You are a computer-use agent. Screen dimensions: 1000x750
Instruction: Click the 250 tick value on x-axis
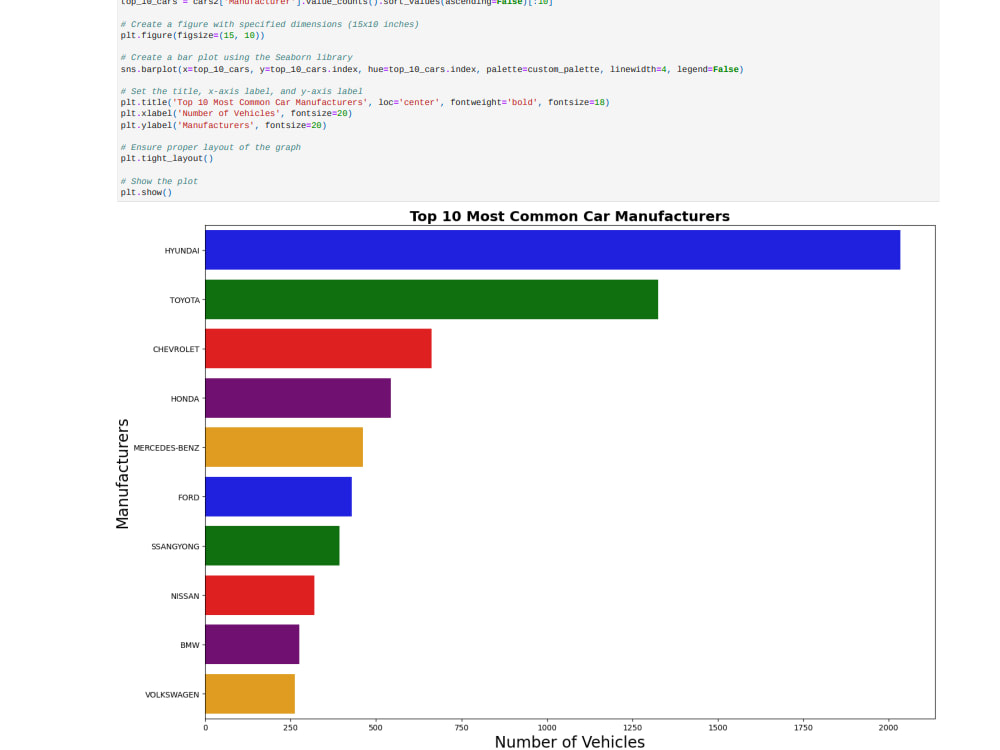pos(290,727)
